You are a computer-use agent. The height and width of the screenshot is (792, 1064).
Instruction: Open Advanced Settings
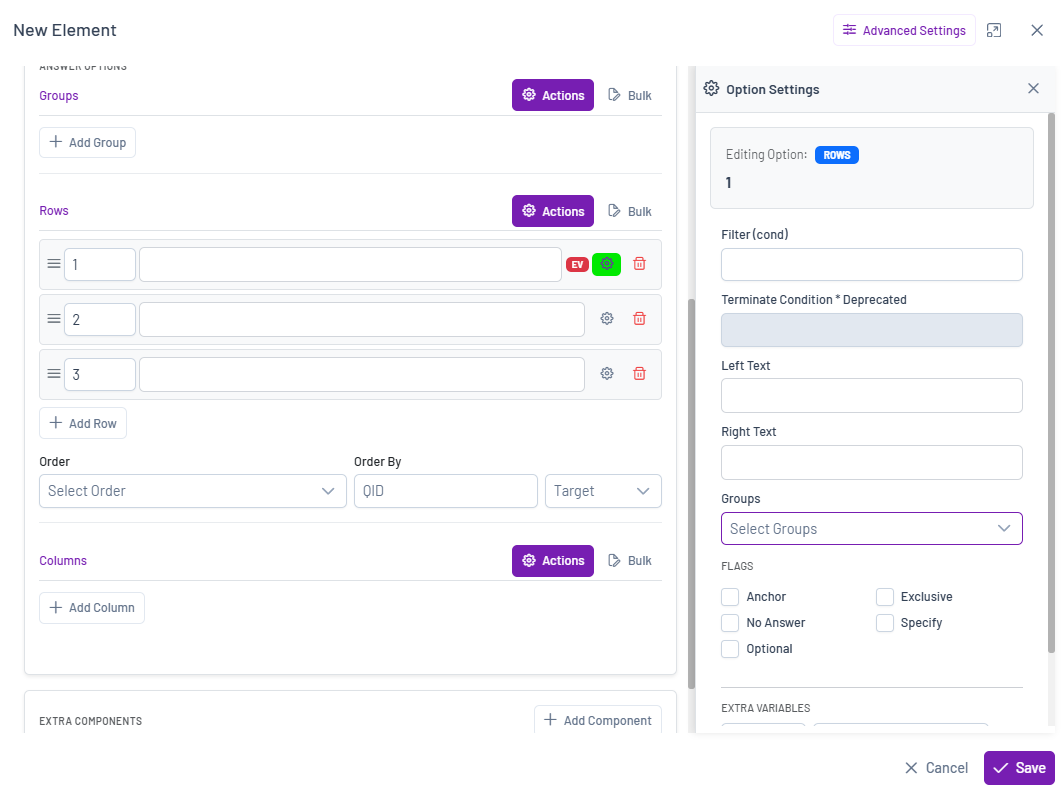tap(904, 31)
